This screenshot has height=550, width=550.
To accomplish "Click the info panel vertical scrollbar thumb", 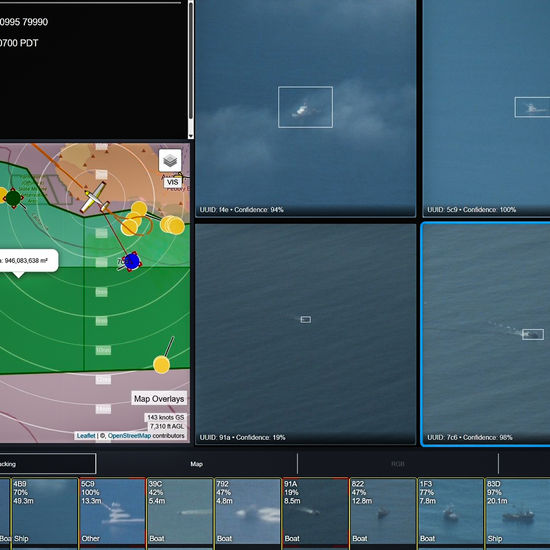I will (190, 60).
